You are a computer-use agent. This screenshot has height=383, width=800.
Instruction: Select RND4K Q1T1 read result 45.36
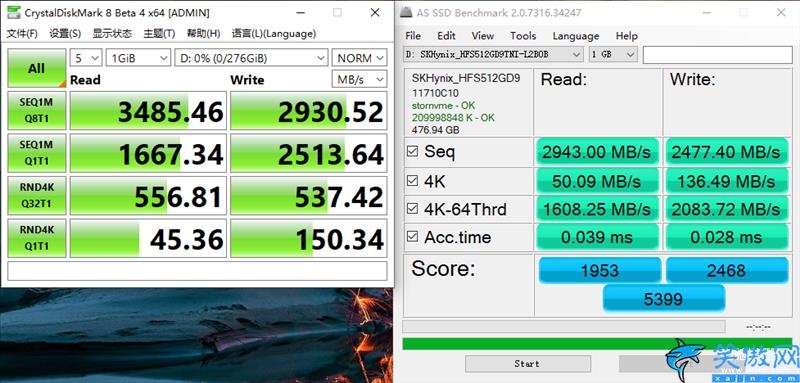tap(148, 238)
